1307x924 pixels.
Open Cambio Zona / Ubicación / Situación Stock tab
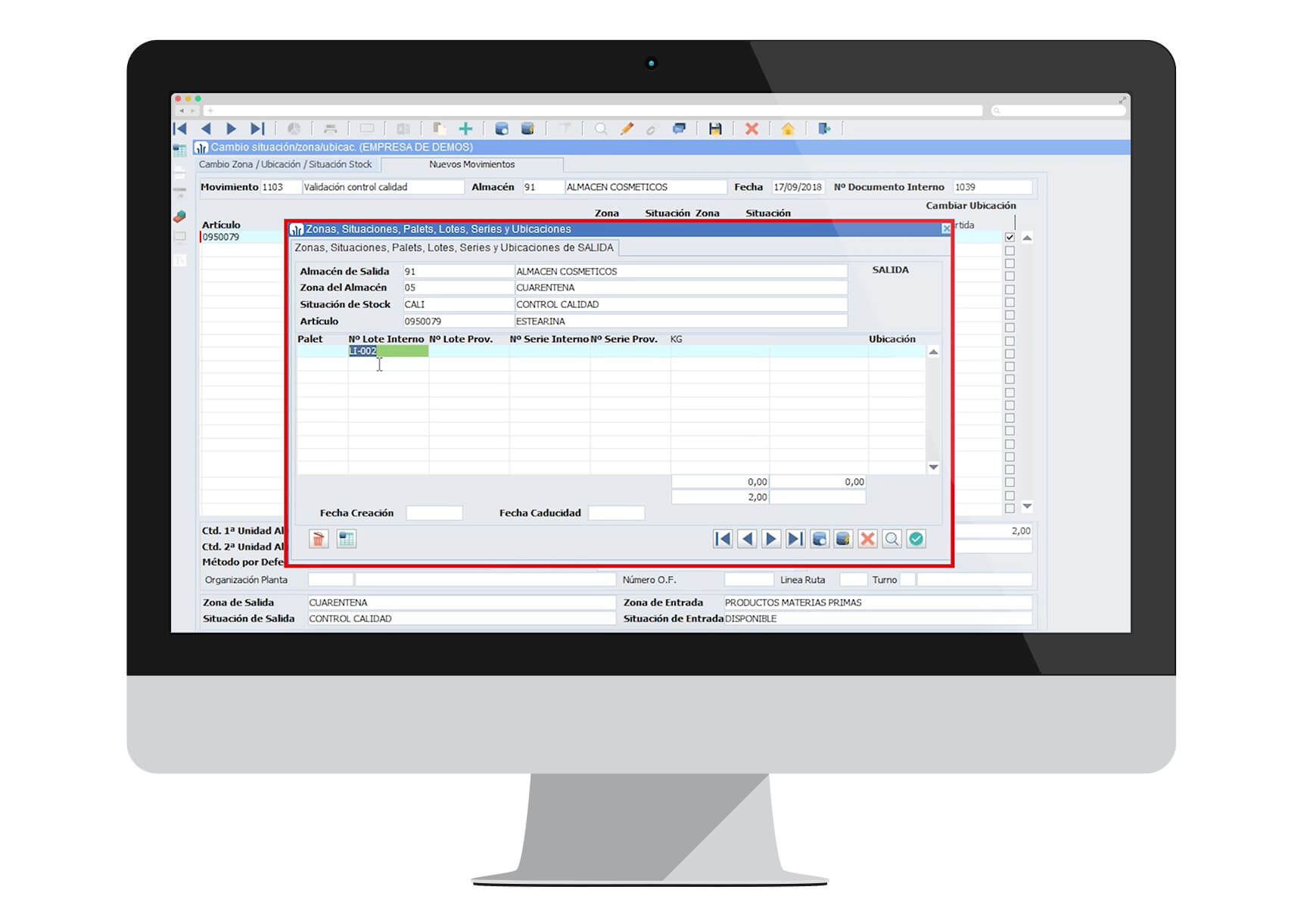tap(285, 164)
